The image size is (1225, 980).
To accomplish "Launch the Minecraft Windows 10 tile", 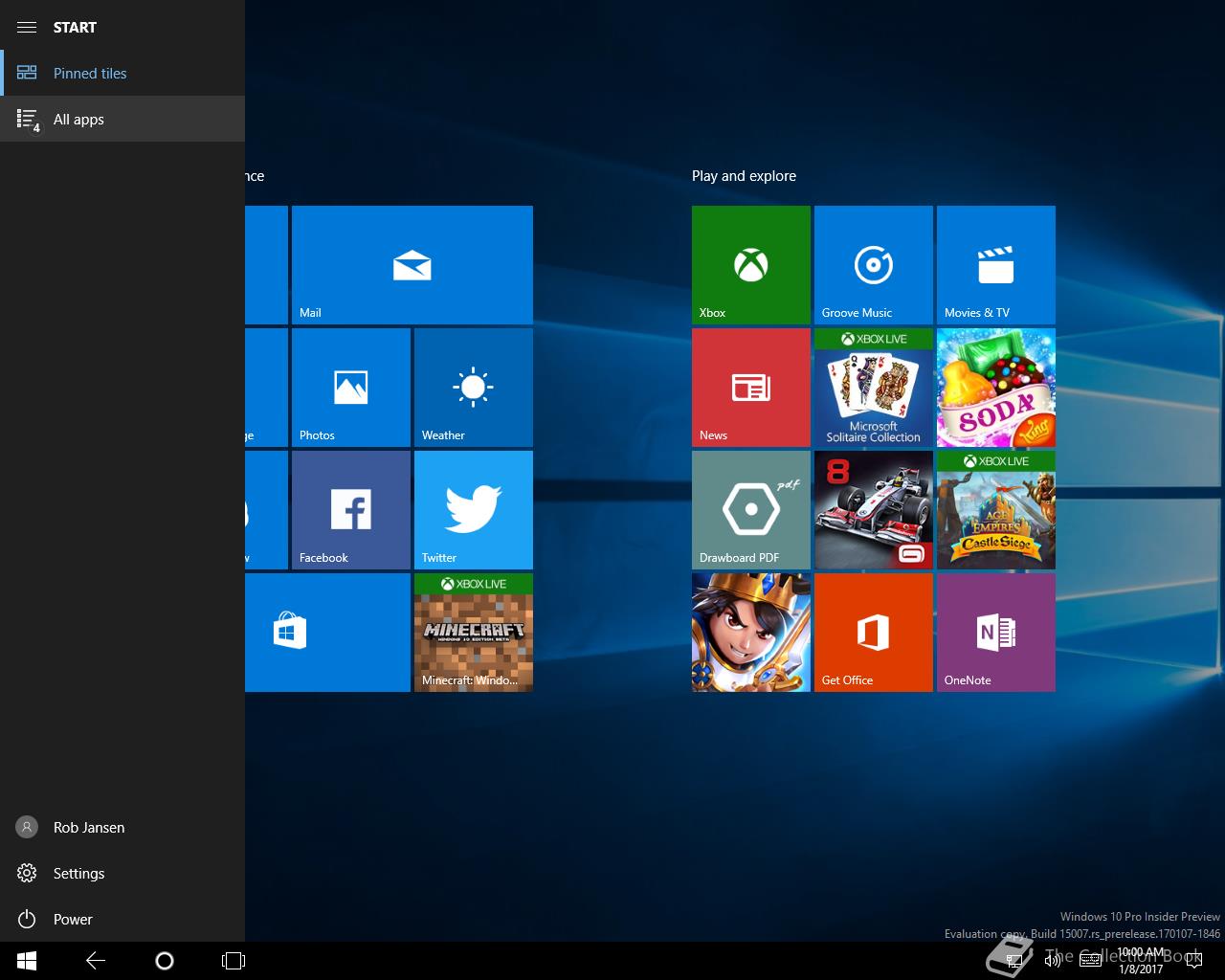I will click(x=473, y=633).
